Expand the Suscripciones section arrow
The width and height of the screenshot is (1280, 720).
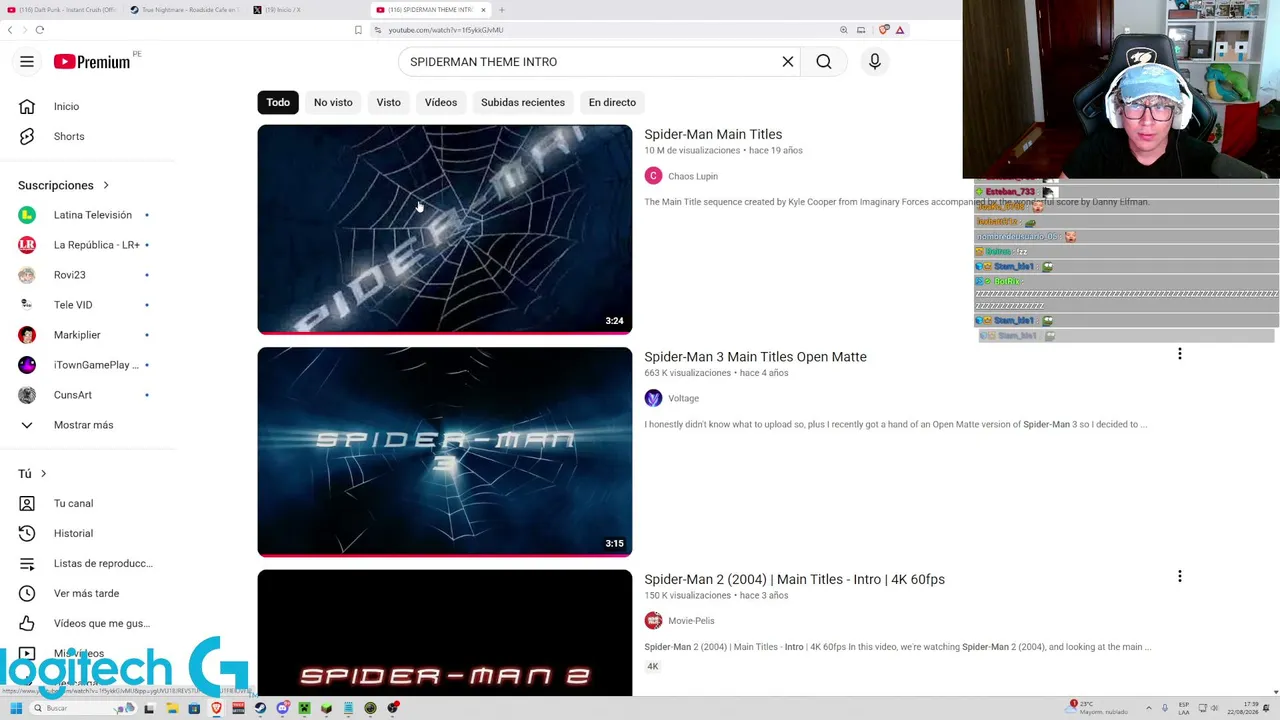(106, 185)
